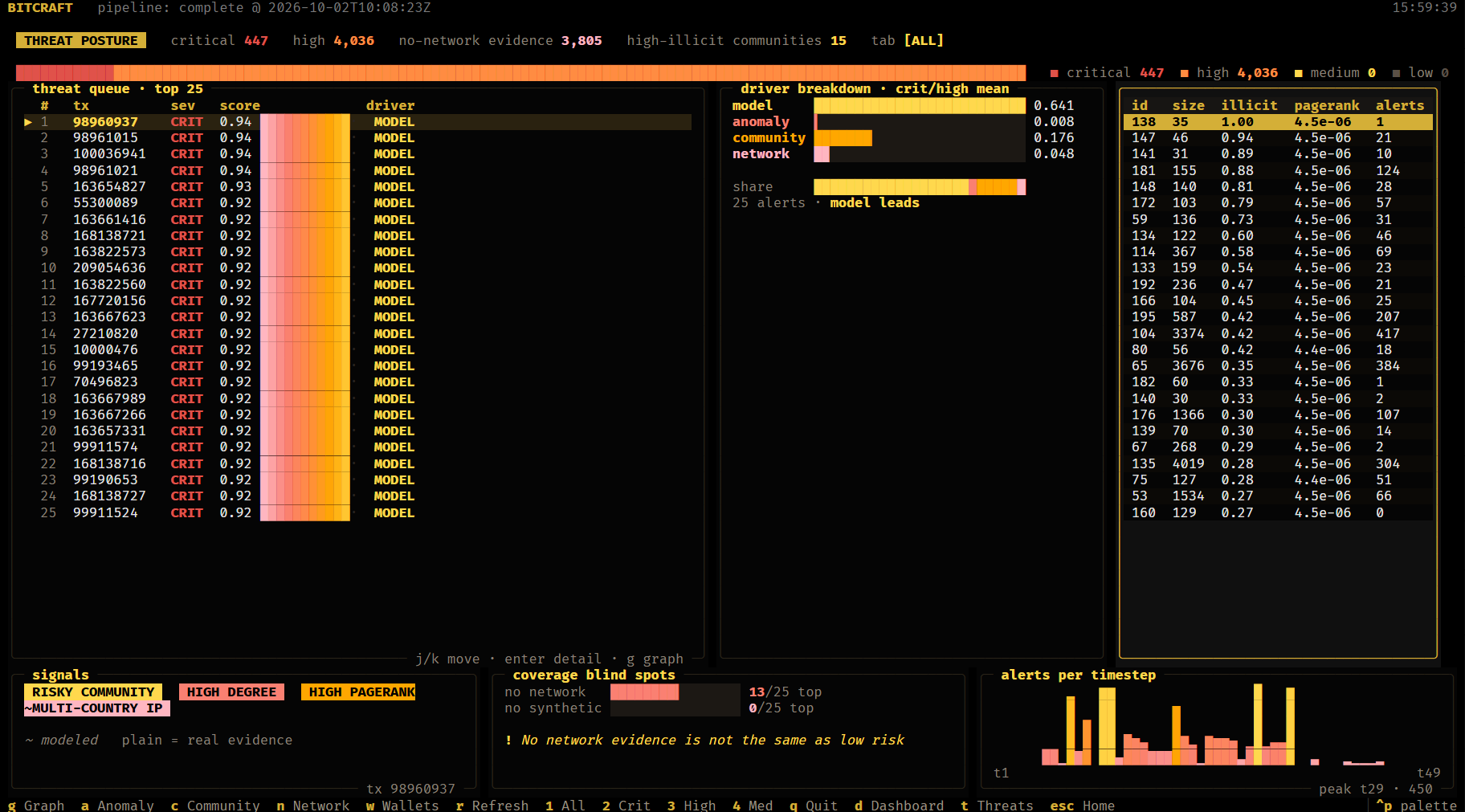Select community row with id 160
Screen dimensions: 1465x812
point(1278,512)
